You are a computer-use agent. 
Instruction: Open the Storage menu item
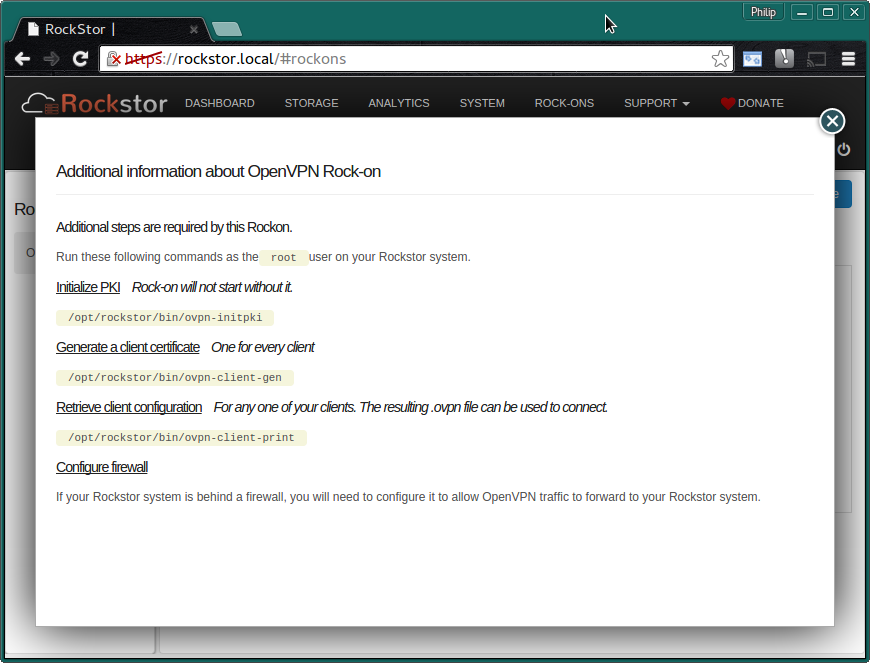311,103
